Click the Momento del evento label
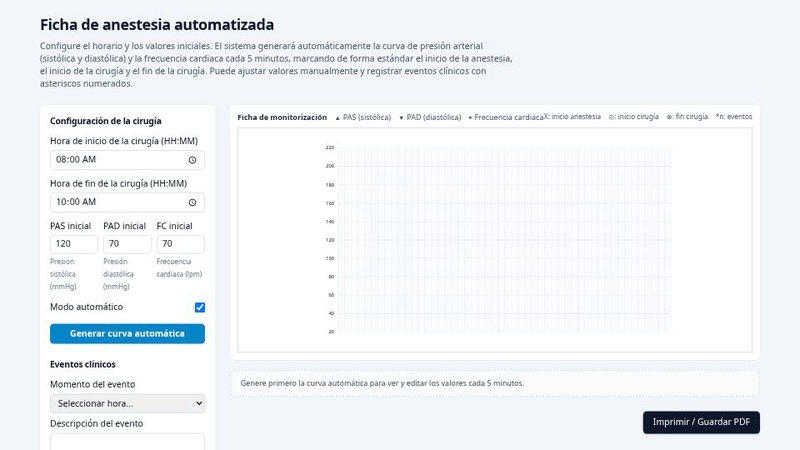 pyautogui.click(x=92, y=384)
